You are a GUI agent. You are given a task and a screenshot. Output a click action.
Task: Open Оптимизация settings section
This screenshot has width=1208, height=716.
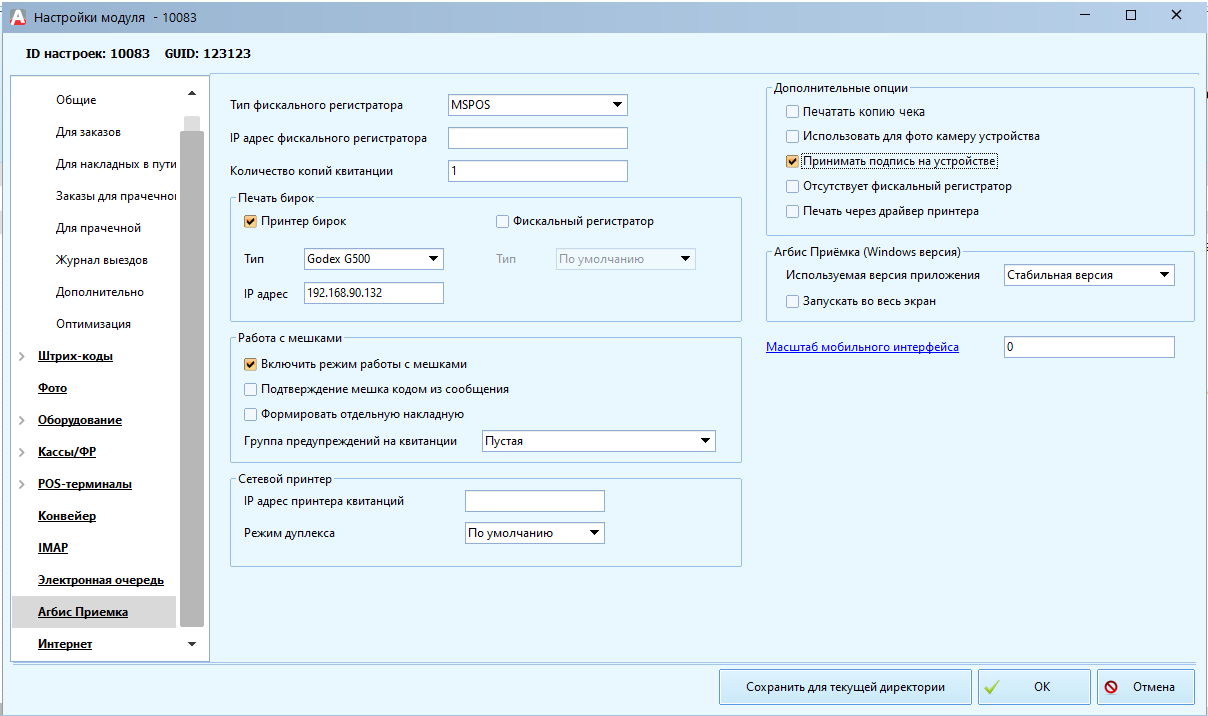coord(93,324)
